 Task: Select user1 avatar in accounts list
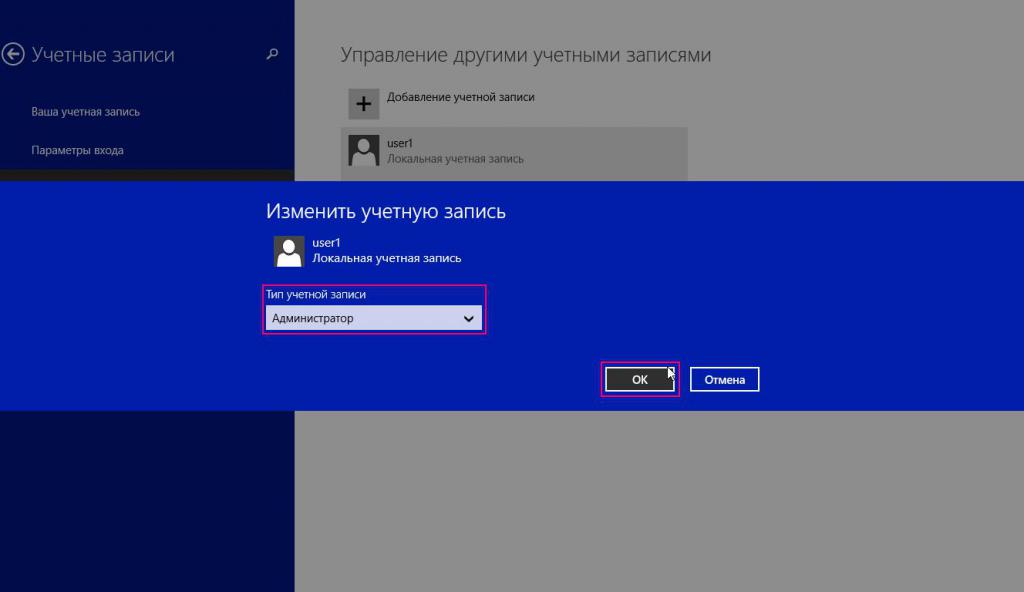tap(364, 150)
